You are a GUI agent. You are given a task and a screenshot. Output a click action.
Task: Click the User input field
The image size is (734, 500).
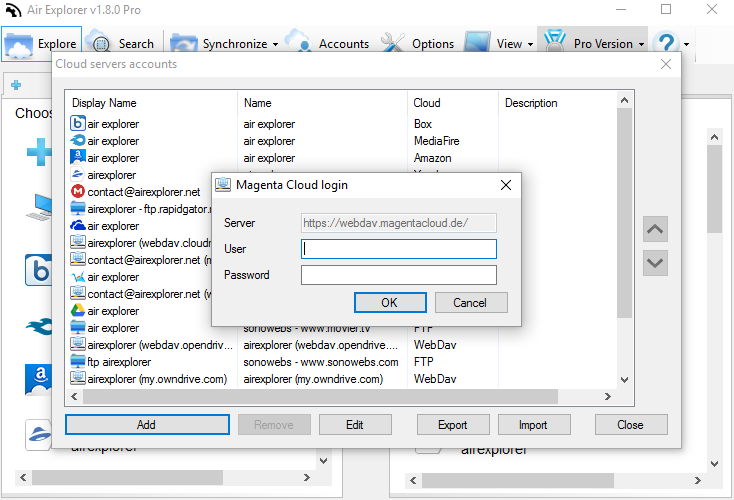click(399, 249)
